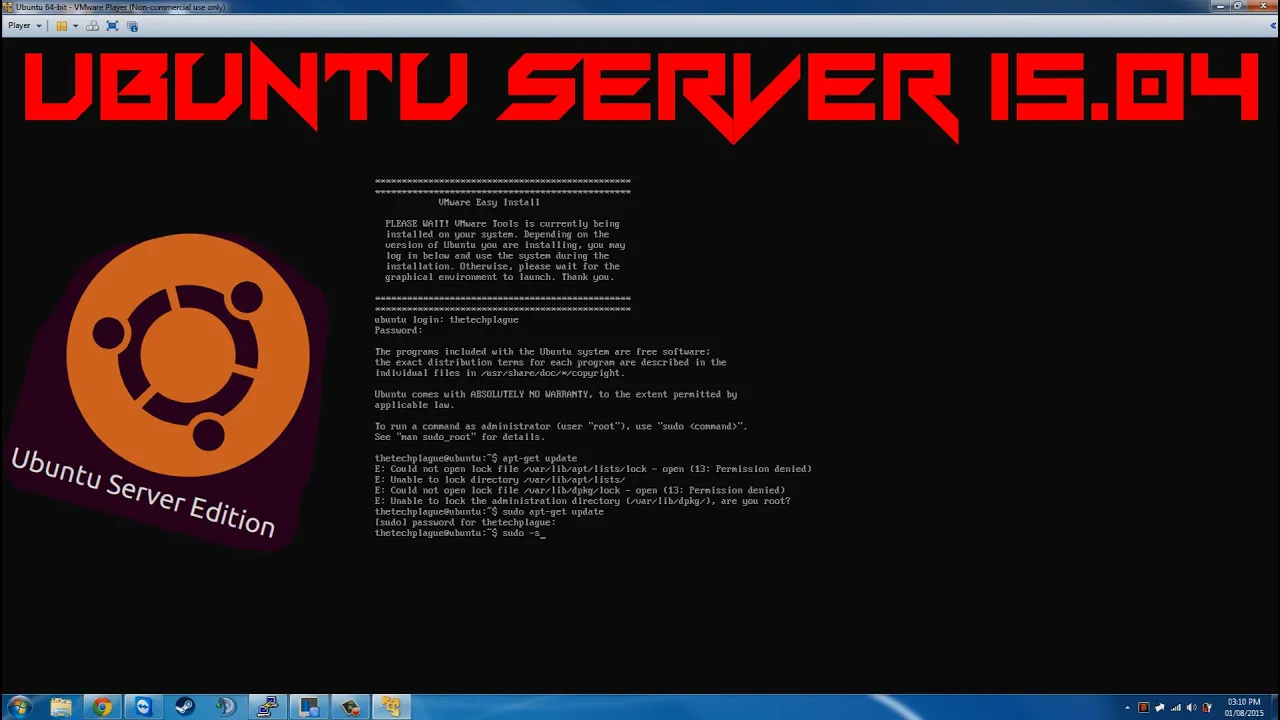Click 'Unable to lock directory /var/lib/apt/lists/' line
The image size is (1280, 720).
point(500,480)
